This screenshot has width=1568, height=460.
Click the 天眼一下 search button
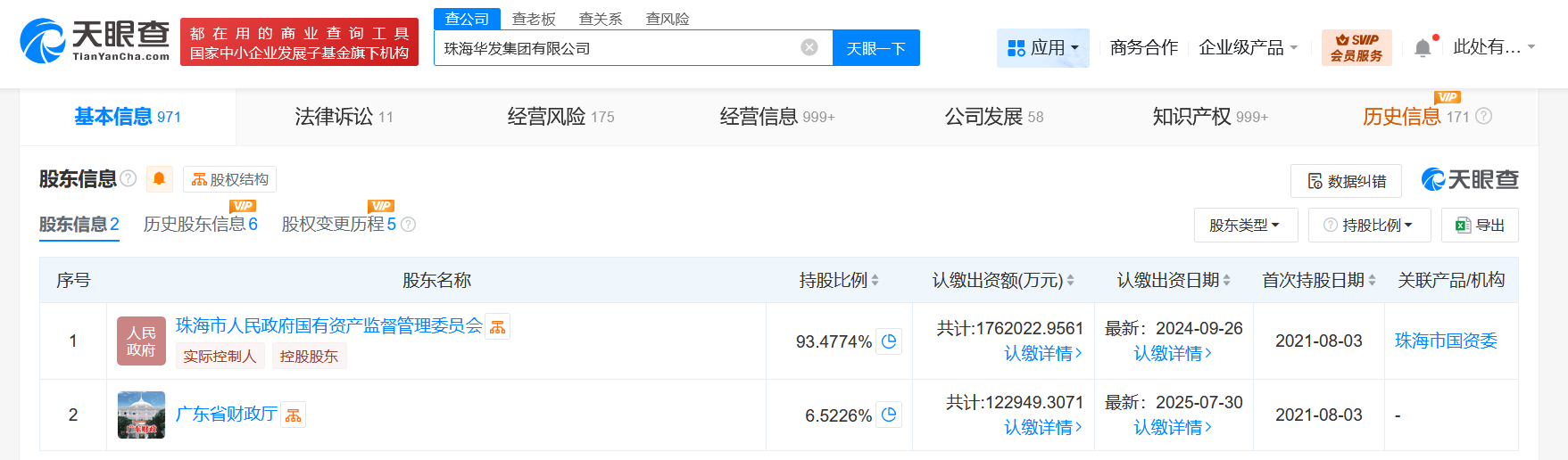click(x=876, y=48)
